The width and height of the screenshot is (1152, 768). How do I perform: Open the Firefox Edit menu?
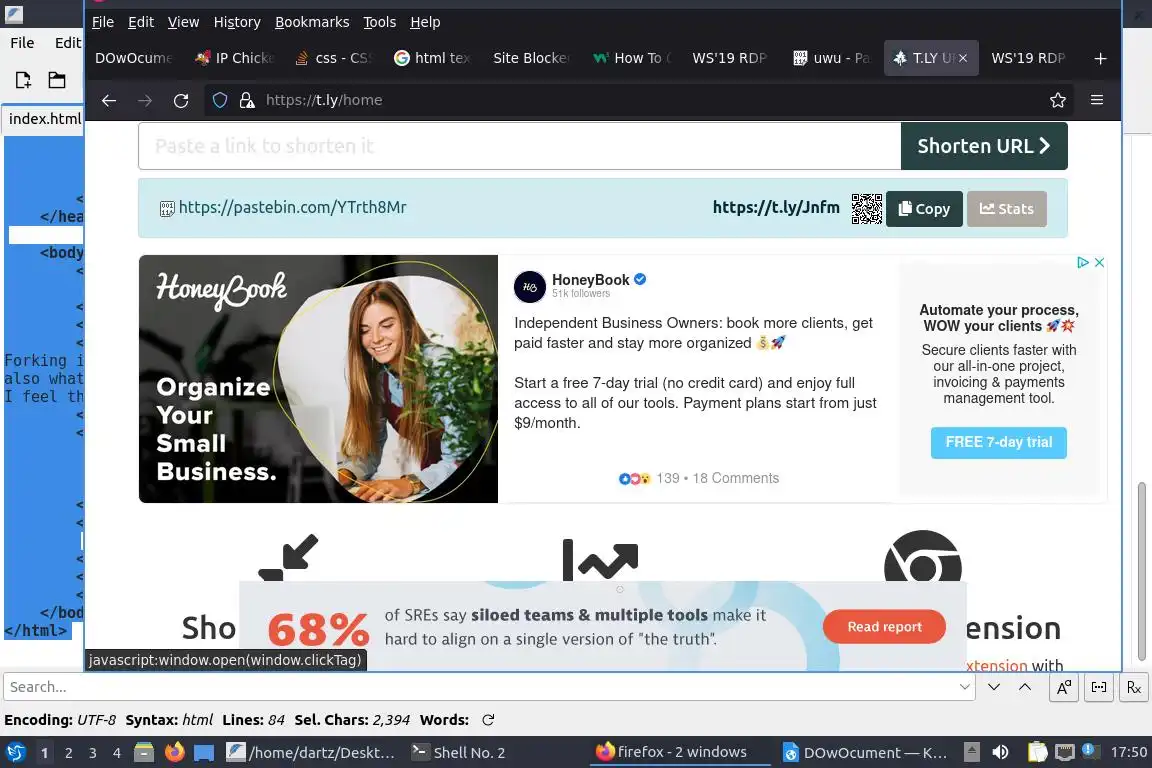140,22
